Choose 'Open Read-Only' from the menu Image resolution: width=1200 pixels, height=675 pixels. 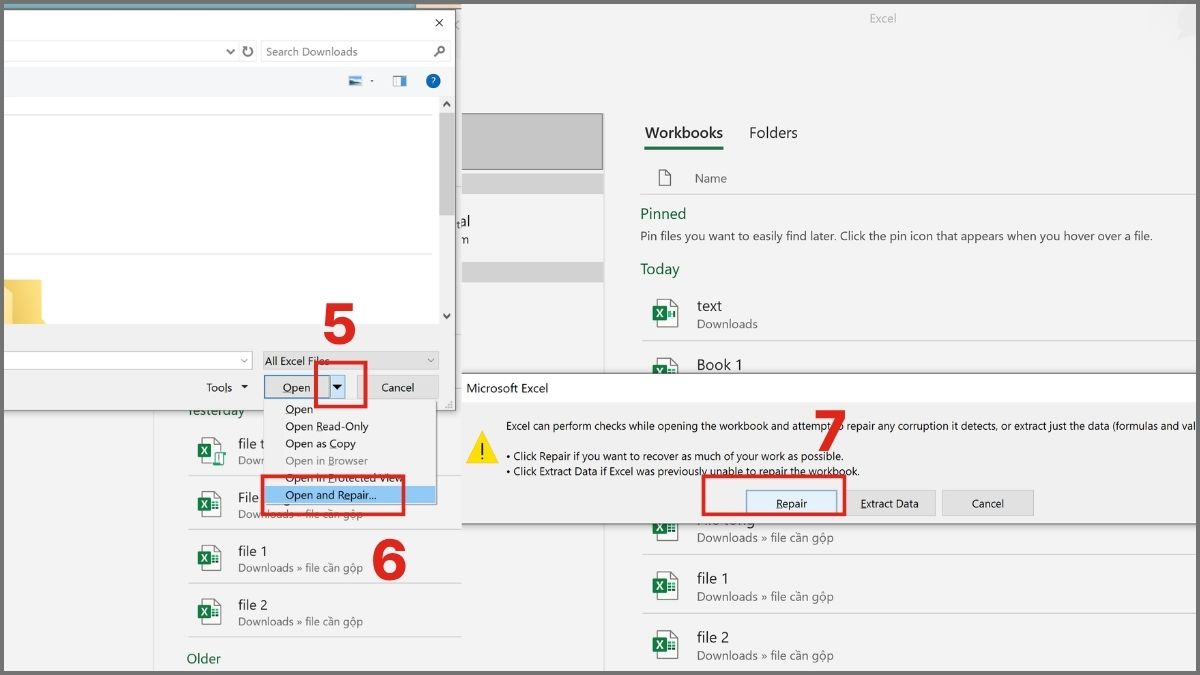327,427
